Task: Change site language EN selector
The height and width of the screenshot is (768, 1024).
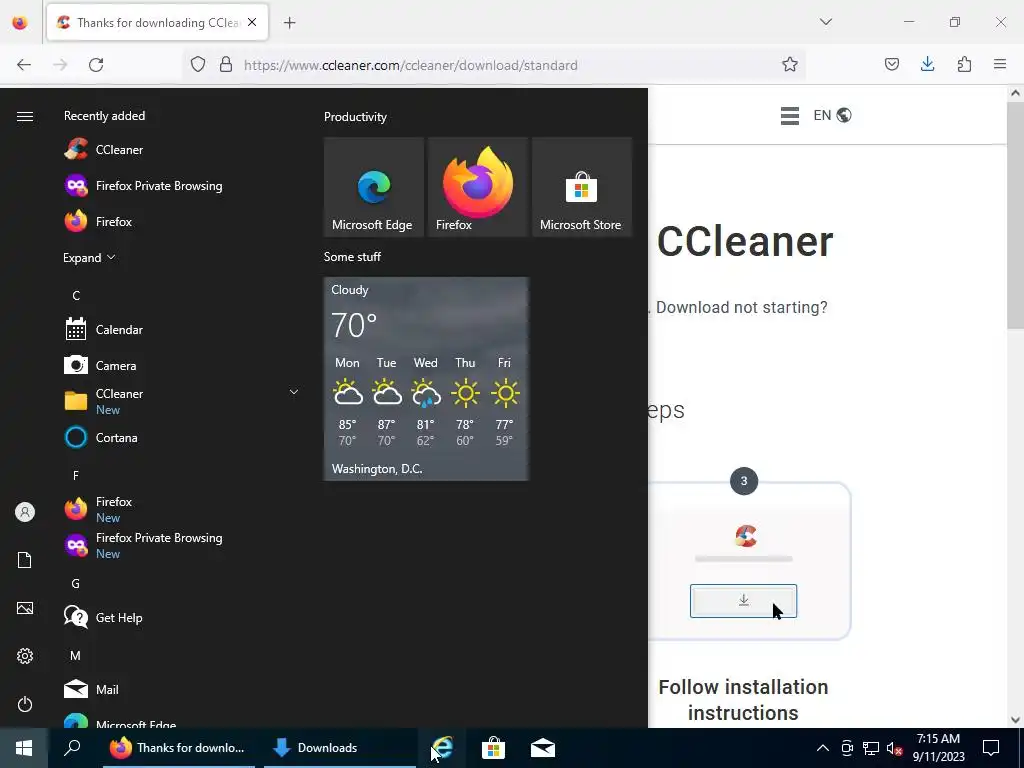Action: tap(832, 116)
